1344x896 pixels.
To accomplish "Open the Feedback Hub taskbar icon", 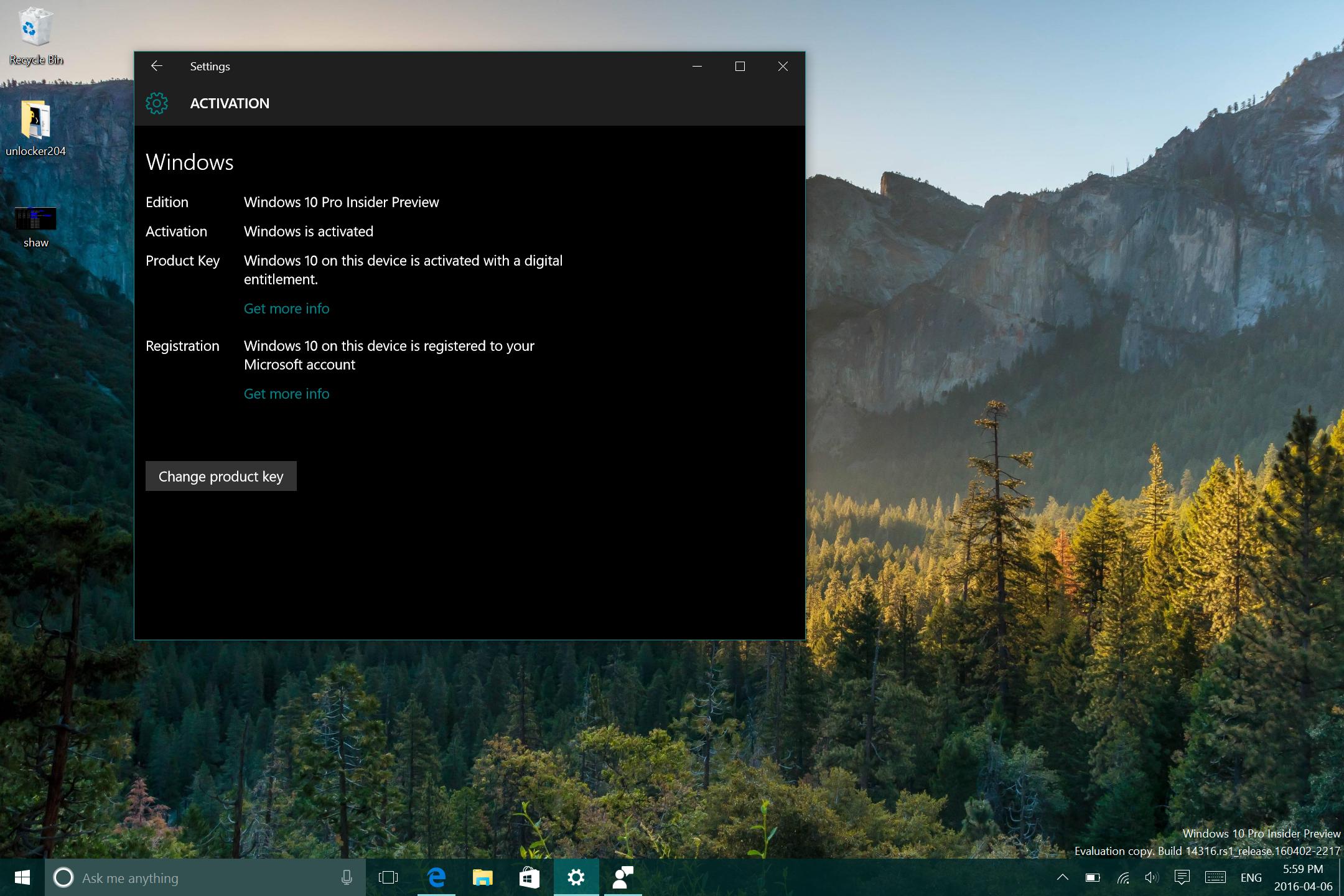I will [622, 878].
